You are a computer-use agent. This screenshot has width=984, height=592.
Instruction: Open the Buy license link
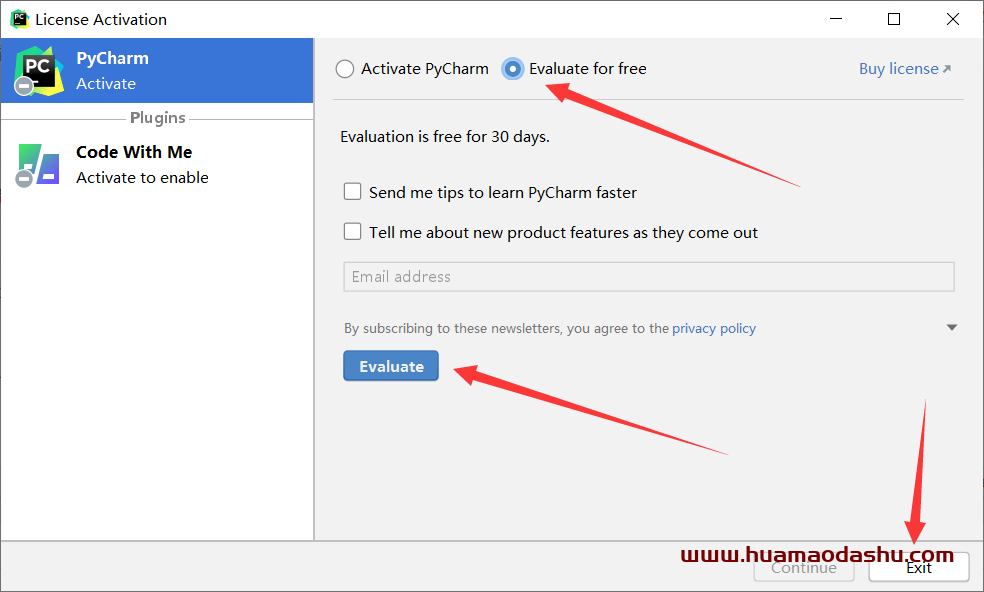coord(905,68)
